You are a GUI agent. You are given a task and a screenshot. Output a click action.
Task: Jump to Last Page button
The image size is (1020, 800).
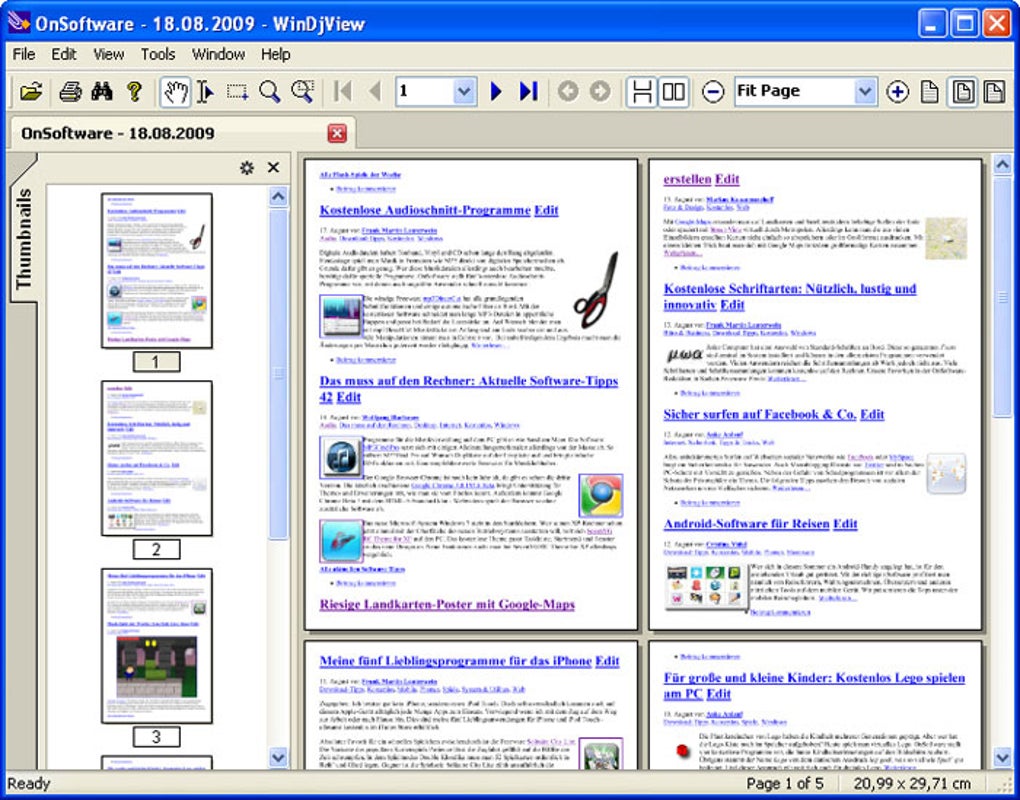(x=528, y=92)
